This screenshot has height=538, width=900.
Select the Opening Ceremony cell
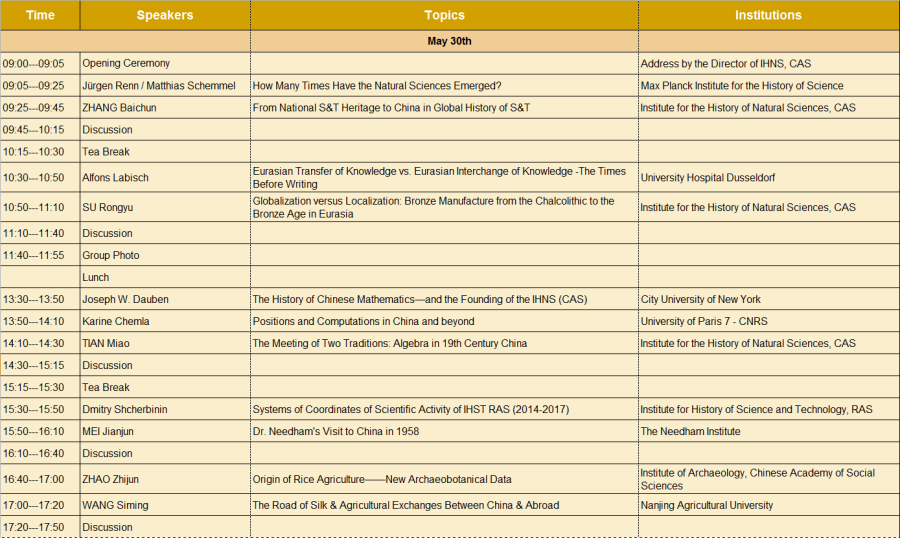coord(126,63)
